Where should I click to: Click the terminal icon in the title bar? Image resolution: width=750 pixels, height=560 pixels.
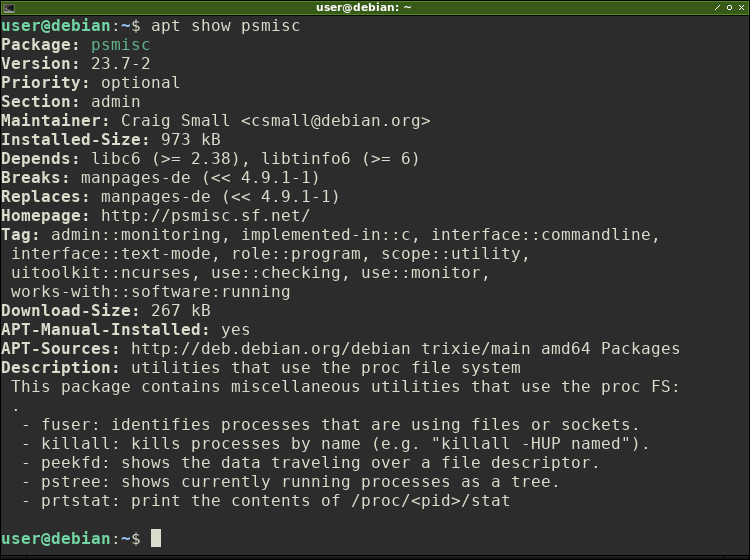coord(9,8)
